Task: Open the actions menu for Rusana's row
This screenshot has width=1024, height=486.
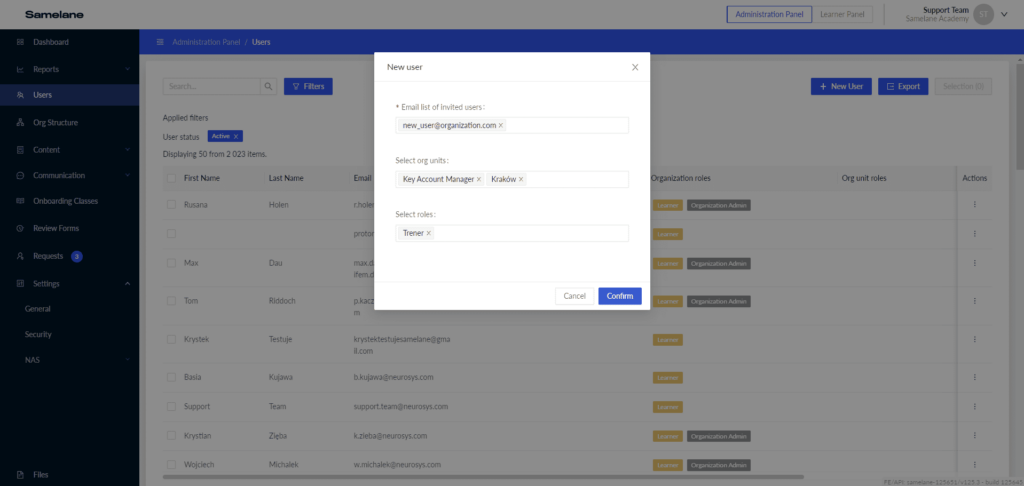Action: (974, 205)
